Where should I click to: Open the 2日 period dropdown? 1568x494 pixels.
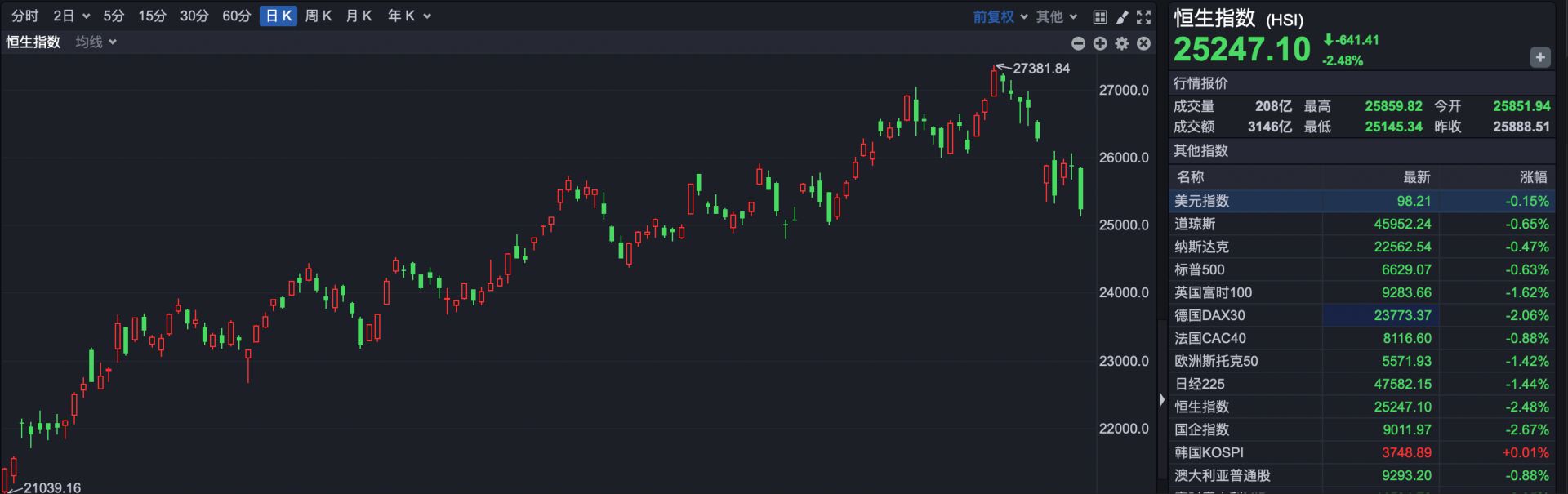(x=71, y=16)
